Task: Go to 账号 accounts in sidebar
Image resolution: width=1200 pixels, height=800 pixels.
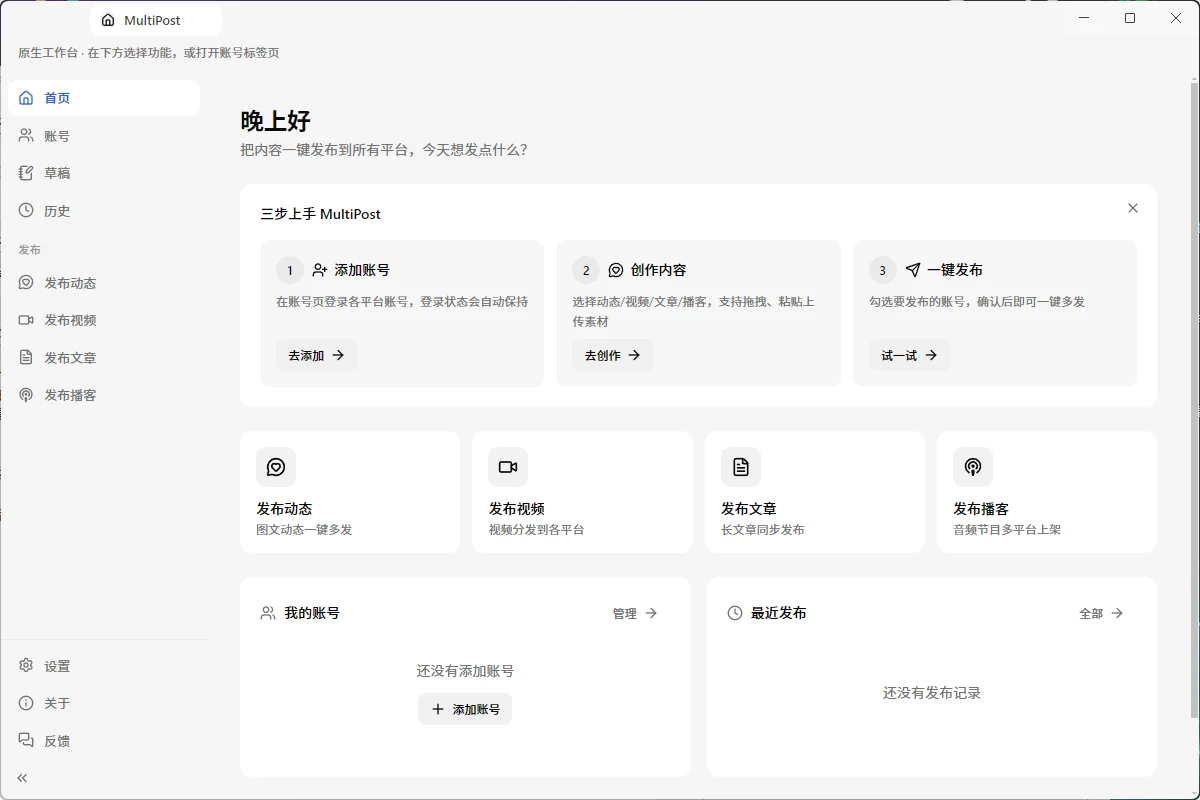Action: click(x=104, y=136)
